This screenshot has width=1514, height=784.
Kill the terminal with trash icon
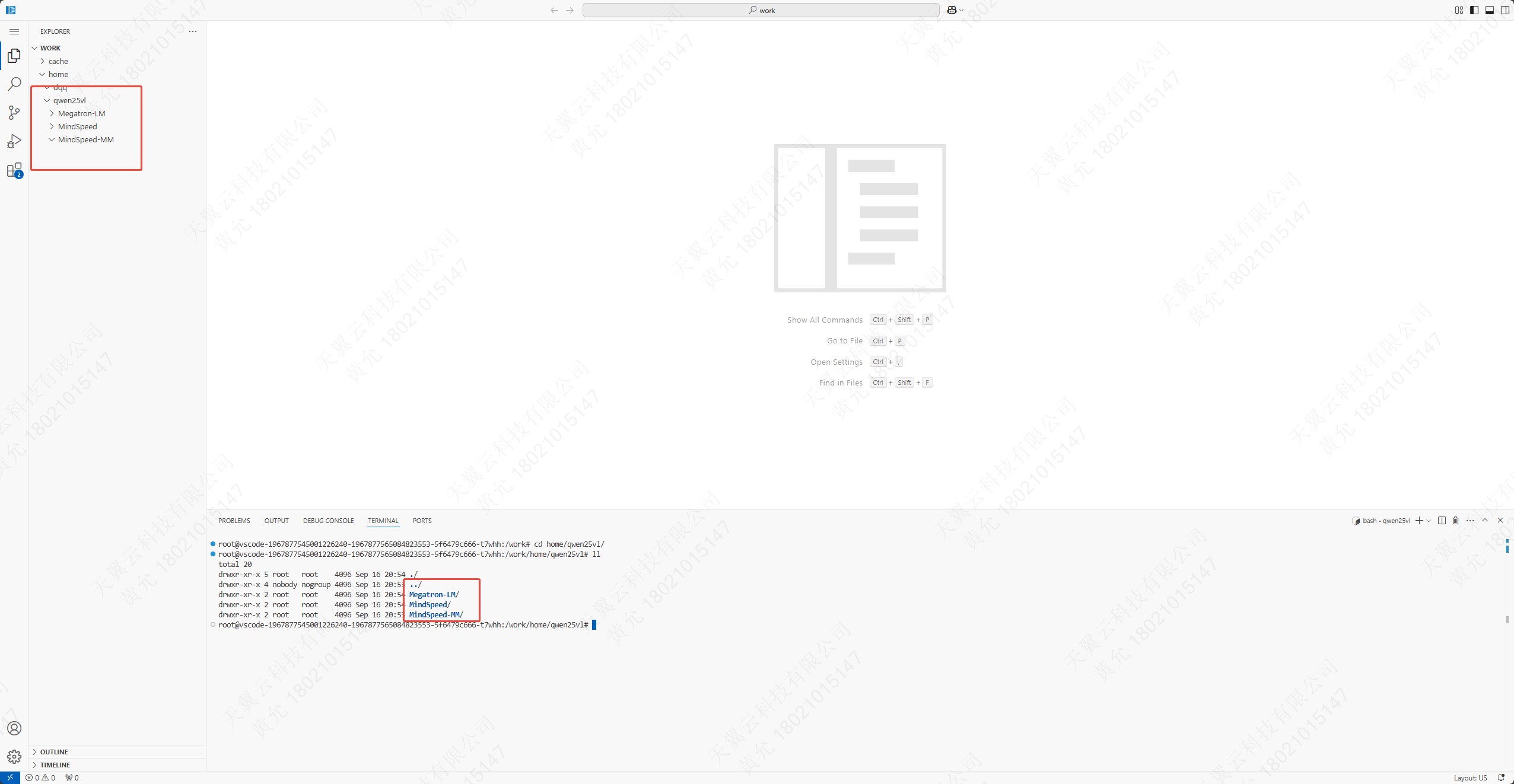point(1455,521)
